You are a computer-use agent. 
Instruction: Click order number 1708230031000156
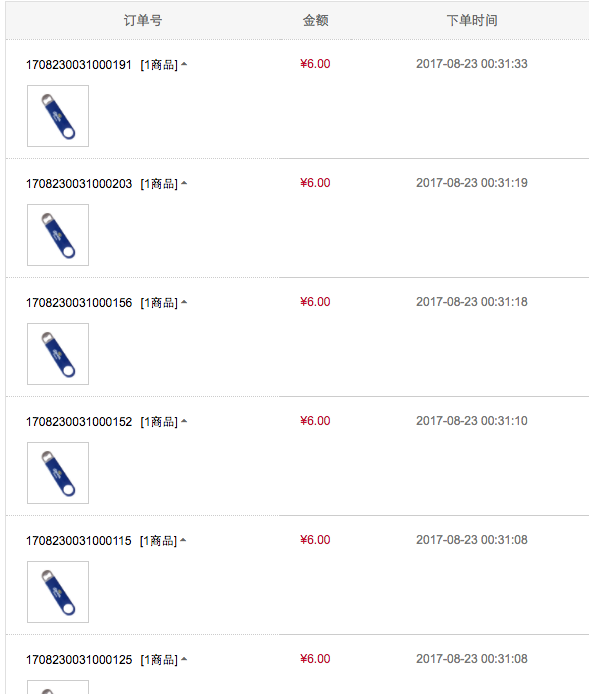(x=79, y=303)
